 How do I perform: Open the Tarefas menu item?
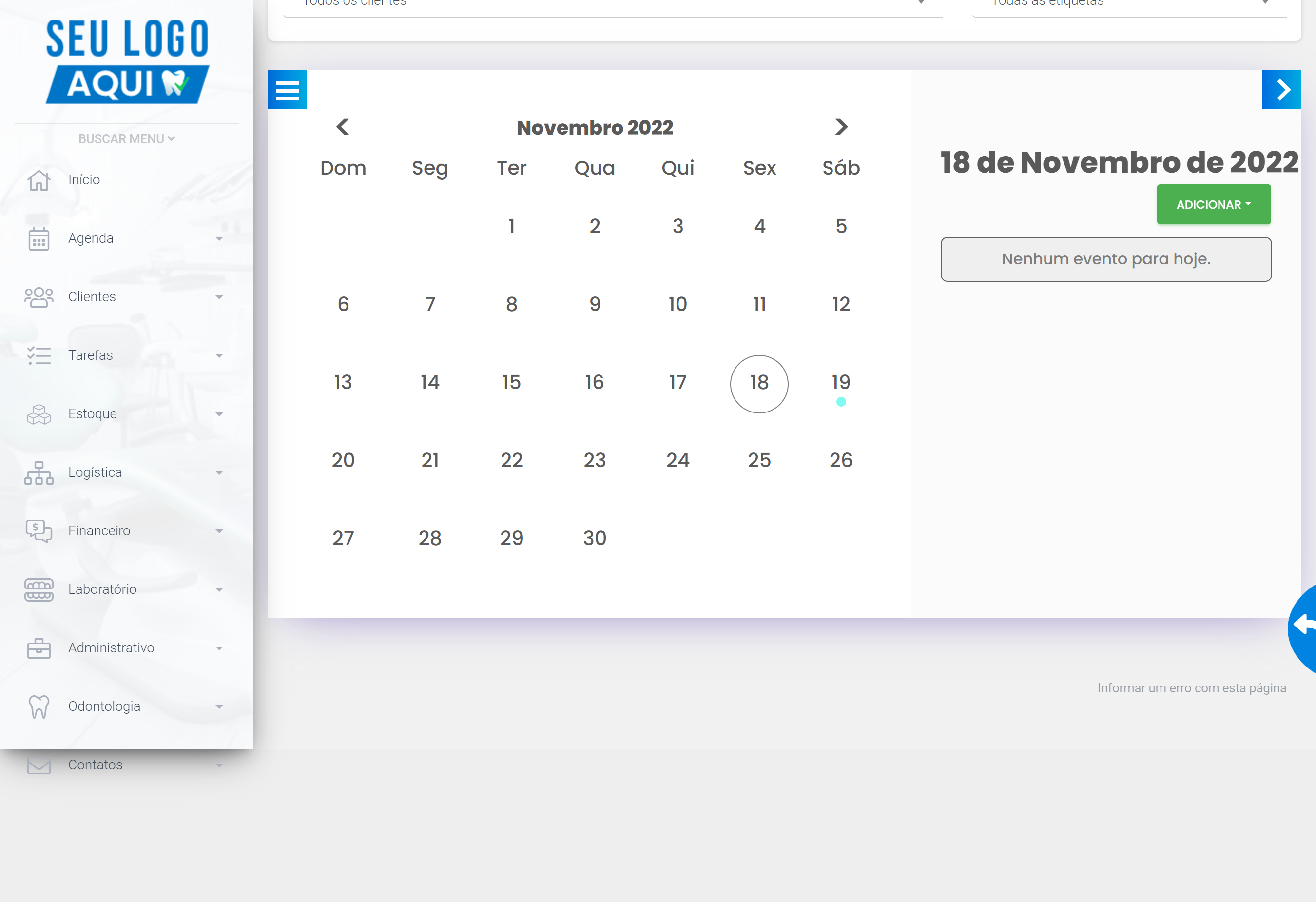tap(91, 355)
